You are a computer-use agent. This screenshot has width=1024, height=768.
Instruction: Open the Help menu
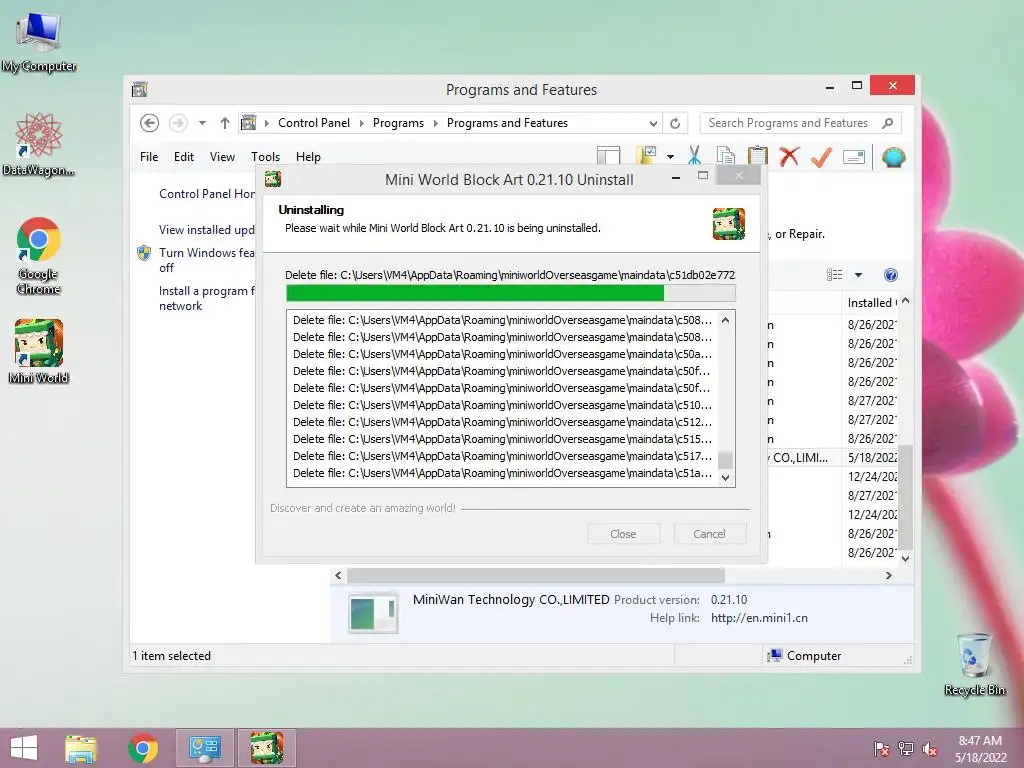click(308, 157)
